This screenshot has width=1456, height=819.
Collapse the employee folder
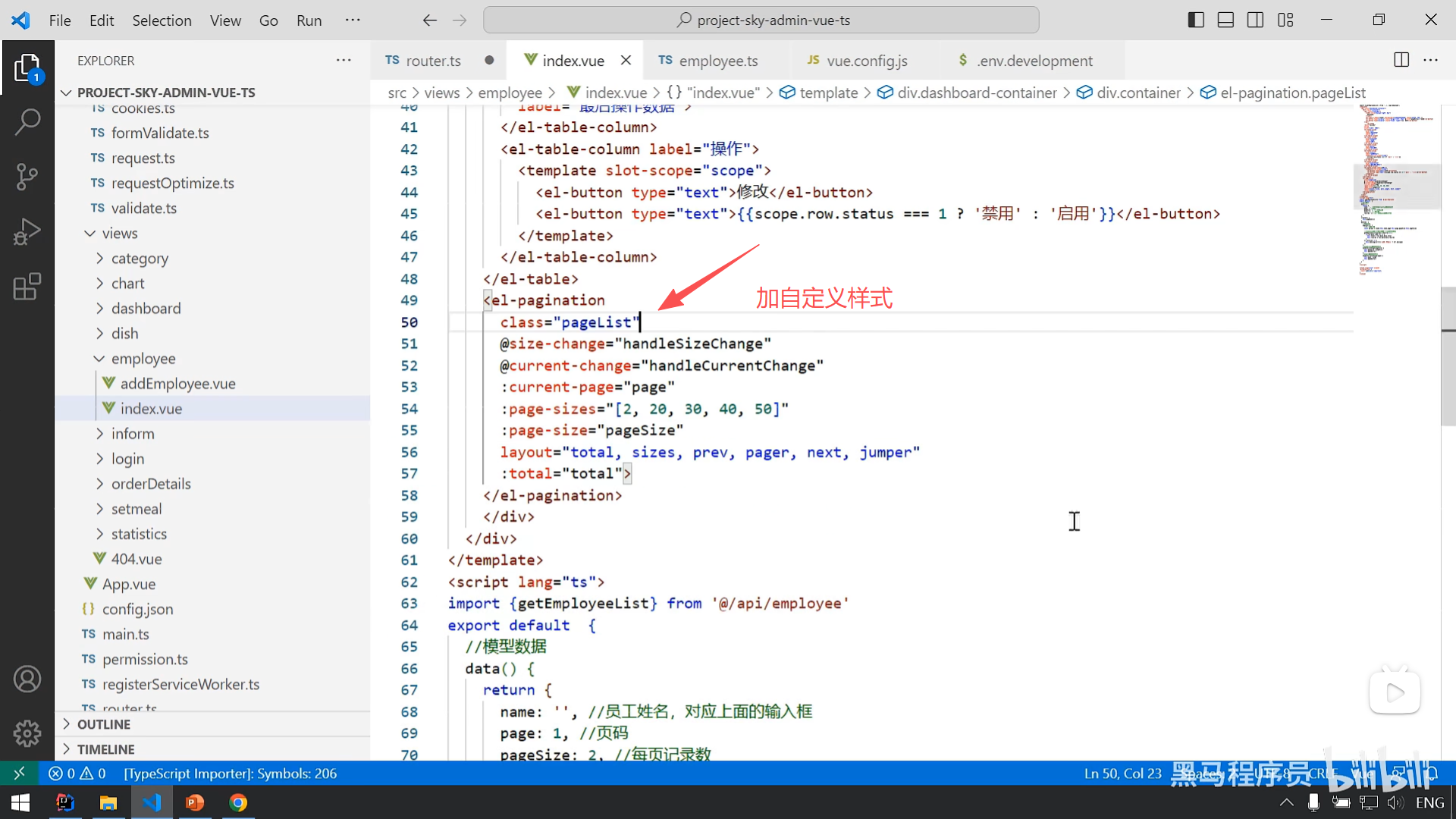point(143,359)
